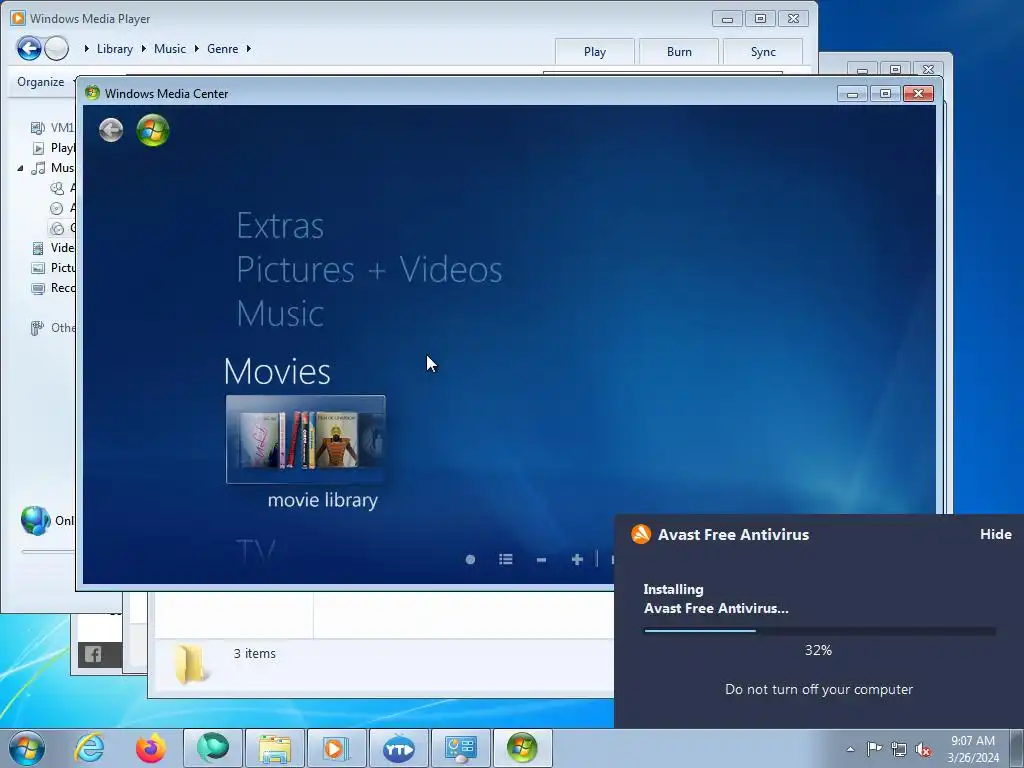Viewport: 1024px width, 768px height.
Task: Select the Music node icon in navigation pane
Action: 39,168
